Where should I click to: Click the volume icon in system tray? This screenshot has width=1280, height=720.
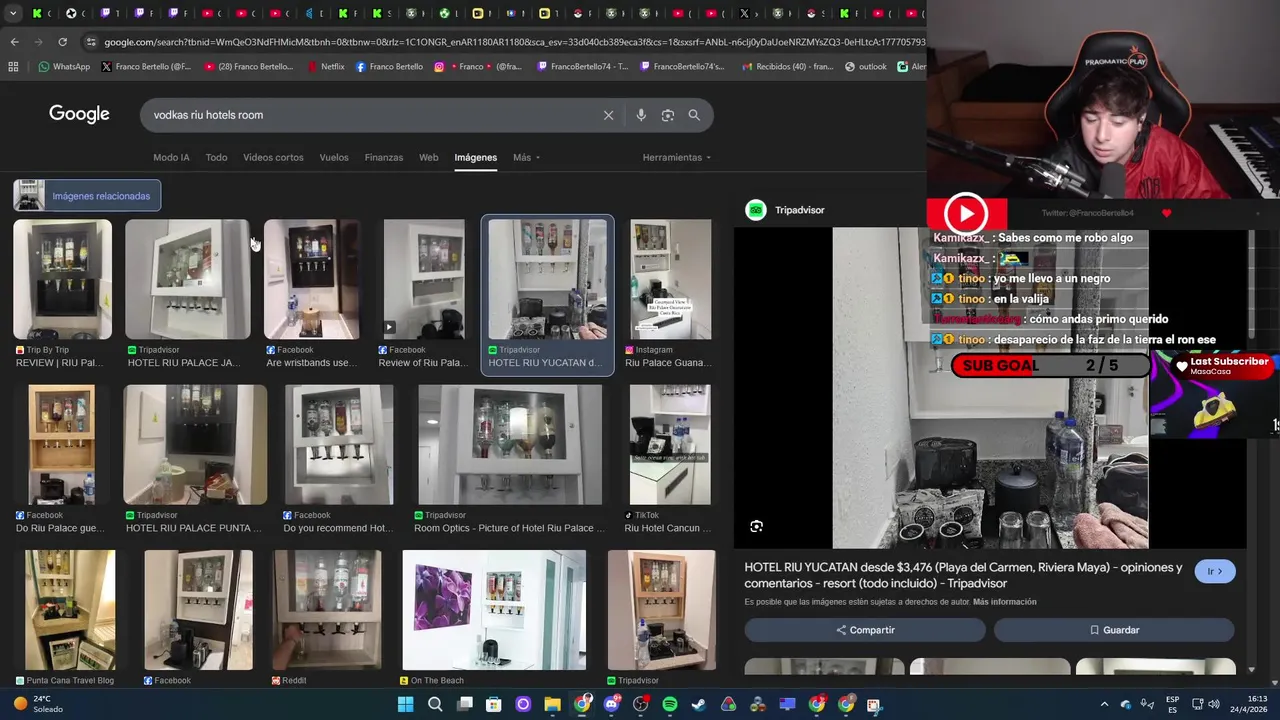(1216, 704)
